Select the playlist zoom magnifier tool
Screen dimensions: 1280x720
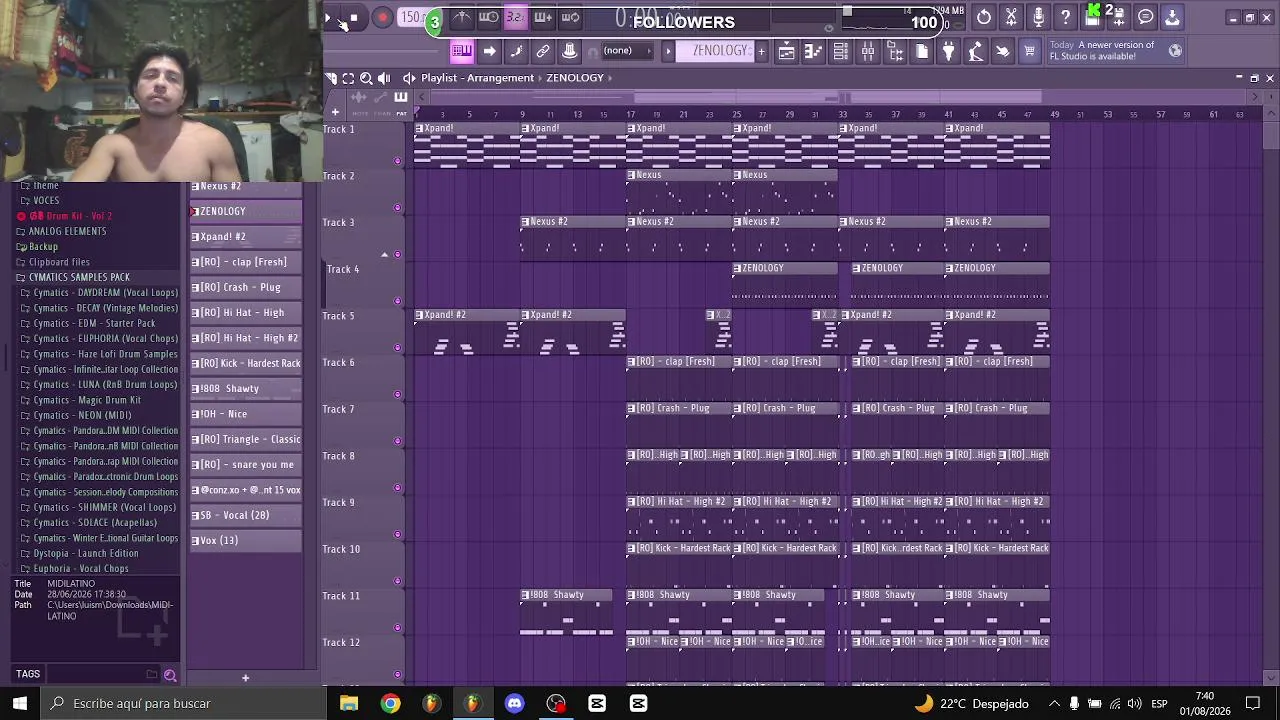(366, 78)
